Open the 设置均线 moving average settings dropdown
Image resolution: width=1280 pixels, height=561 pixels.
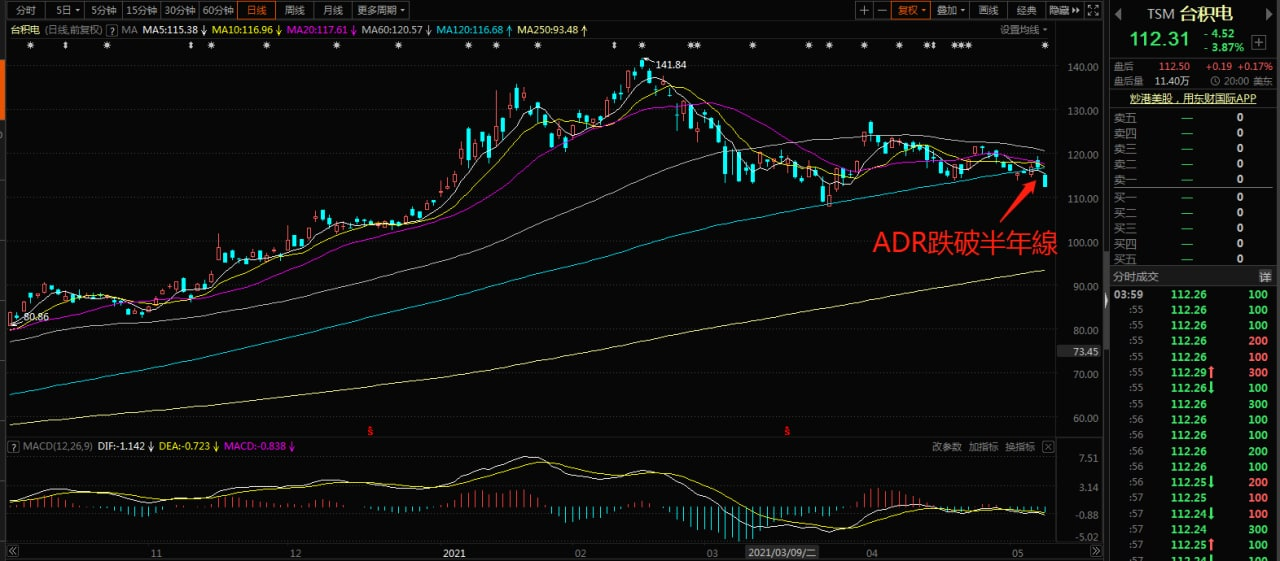(x=1023, y=30)
